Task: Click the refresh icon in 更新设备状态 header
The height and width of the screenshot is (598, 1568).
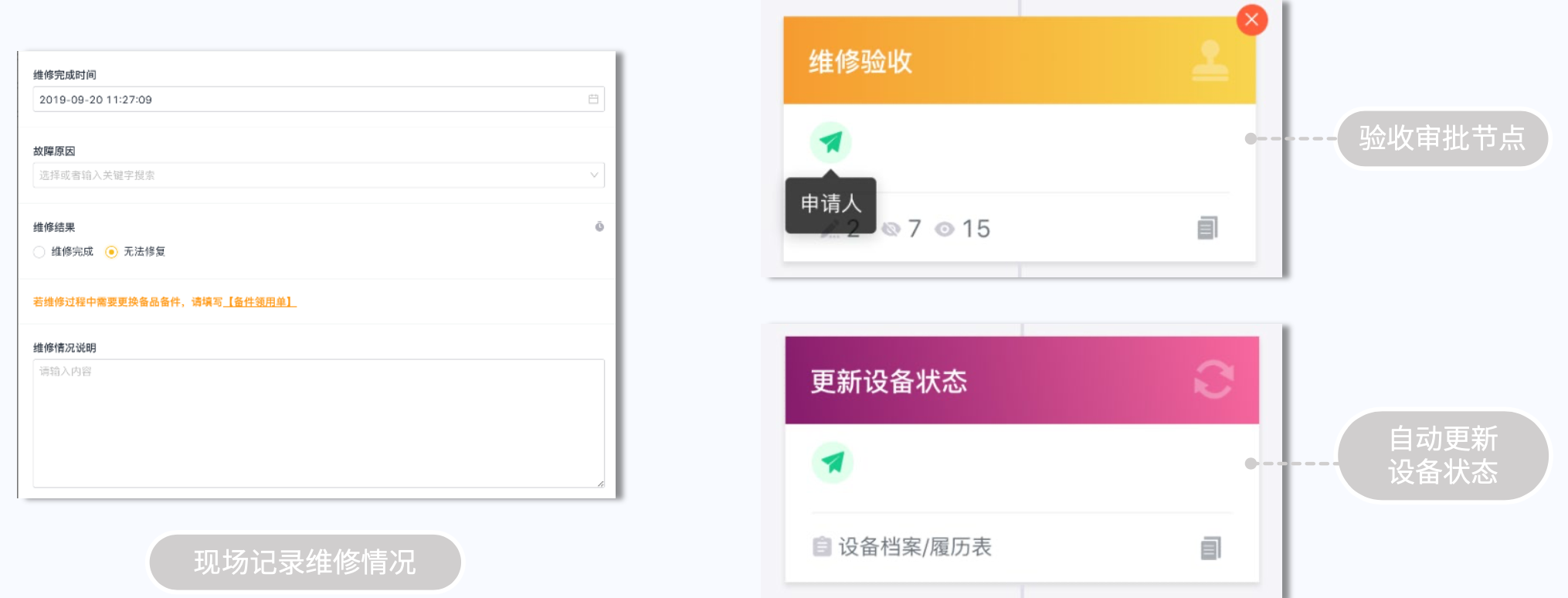Action: 1213,379
